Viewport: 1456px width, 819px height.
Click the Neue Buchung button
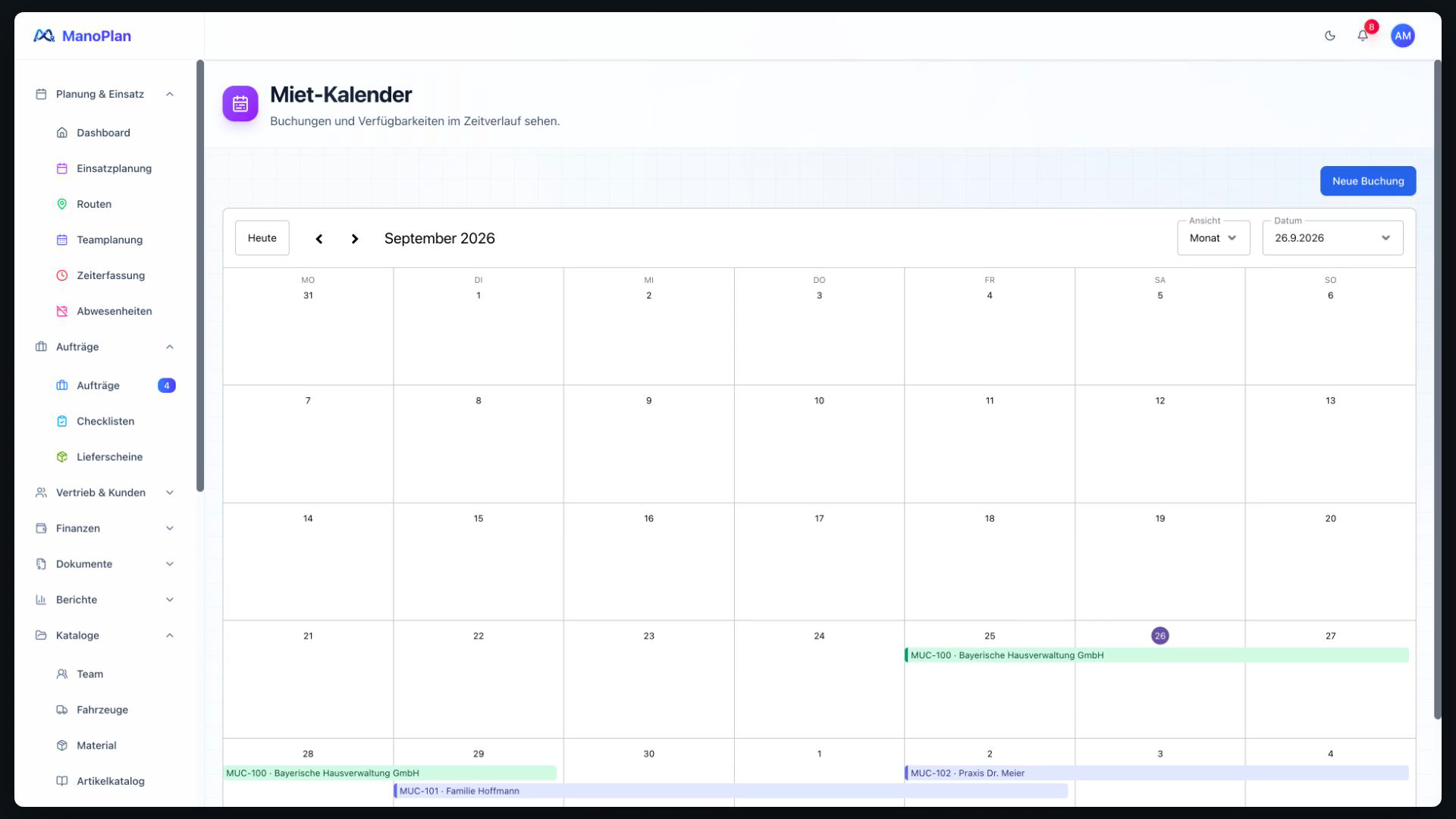(x=1368, y=181)
